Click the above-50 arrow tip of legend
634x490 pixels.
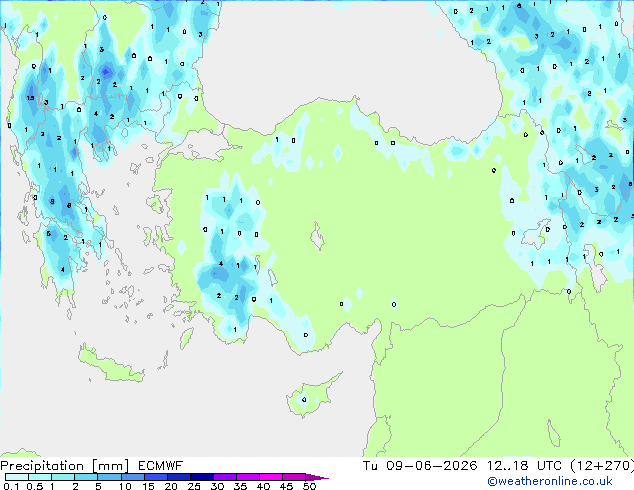pos(317,477)
